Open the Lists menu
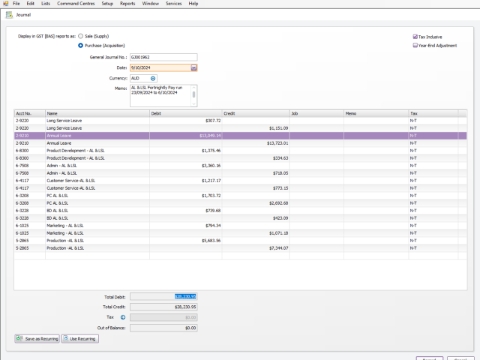The width and height of the screenshot is (480, 360). point(46,3)
